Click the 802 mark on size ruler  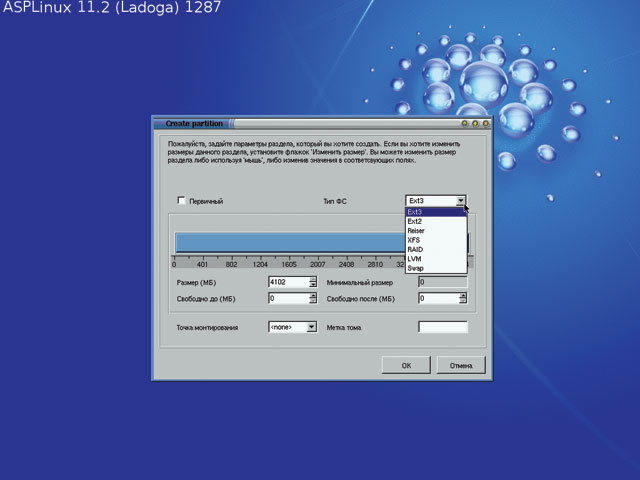point(231,264)
